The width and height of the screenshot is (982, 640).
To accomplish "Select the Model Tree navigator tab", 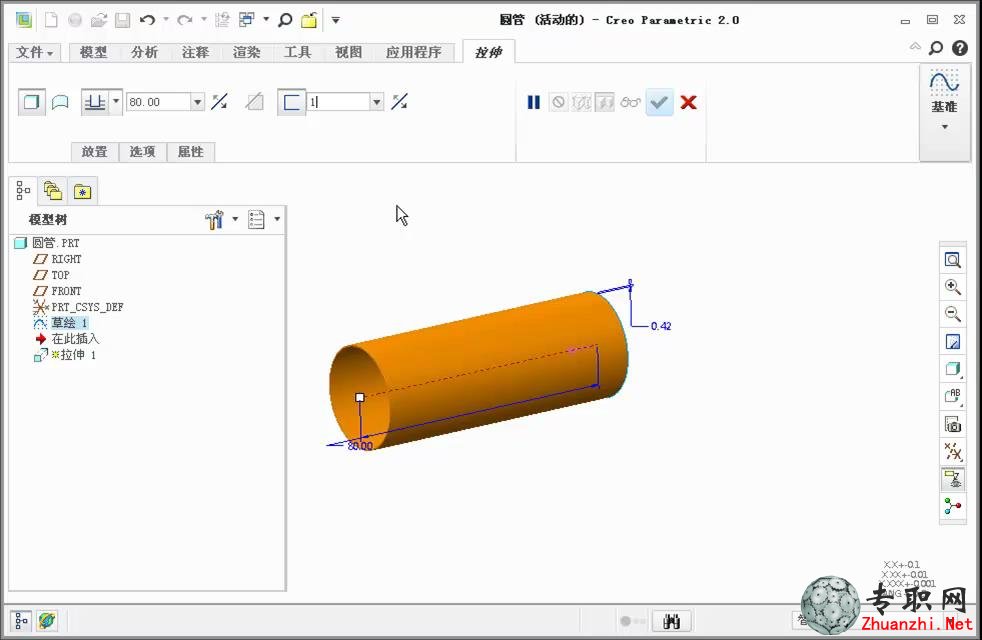I will tap(23, 190).
